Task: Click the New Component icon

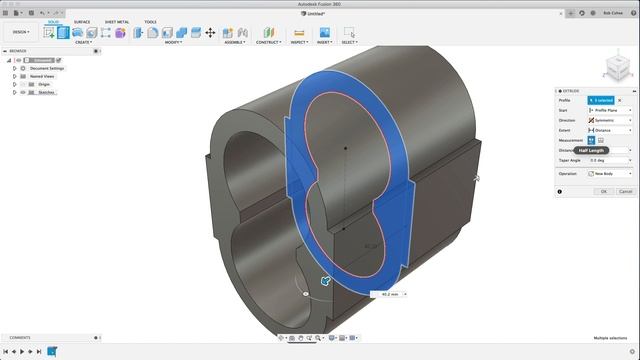Action: (228, 33)
